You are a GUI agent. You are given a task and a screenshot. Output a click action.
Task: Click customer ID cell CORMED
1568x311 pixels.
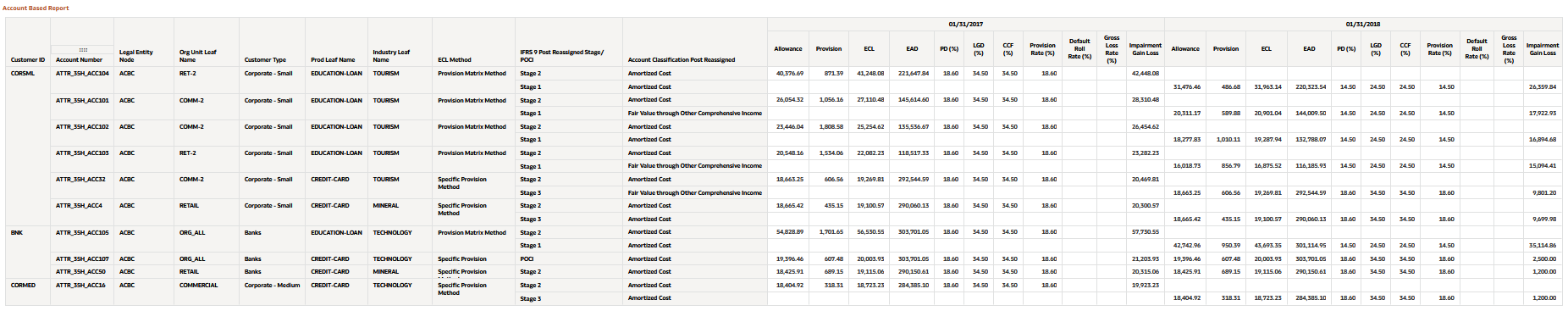(23, 286)
